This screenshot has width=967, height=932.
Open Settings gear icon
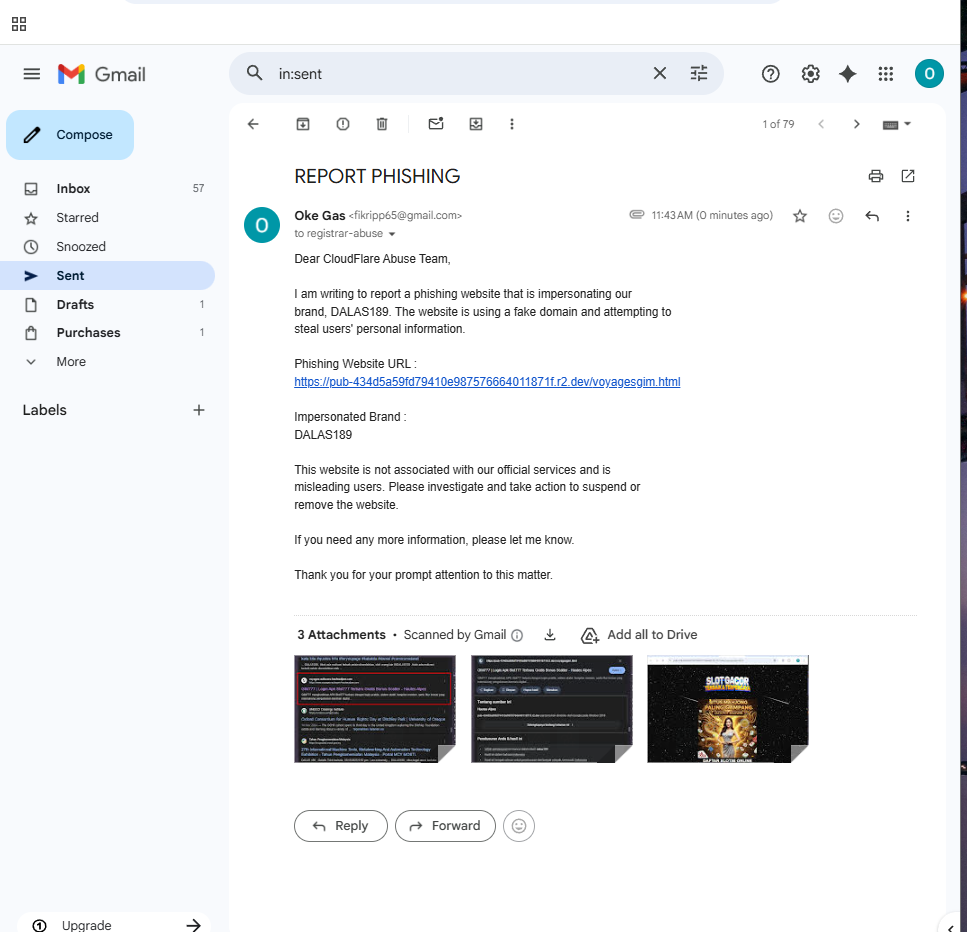pyautogui.click(x=810, y=74)
